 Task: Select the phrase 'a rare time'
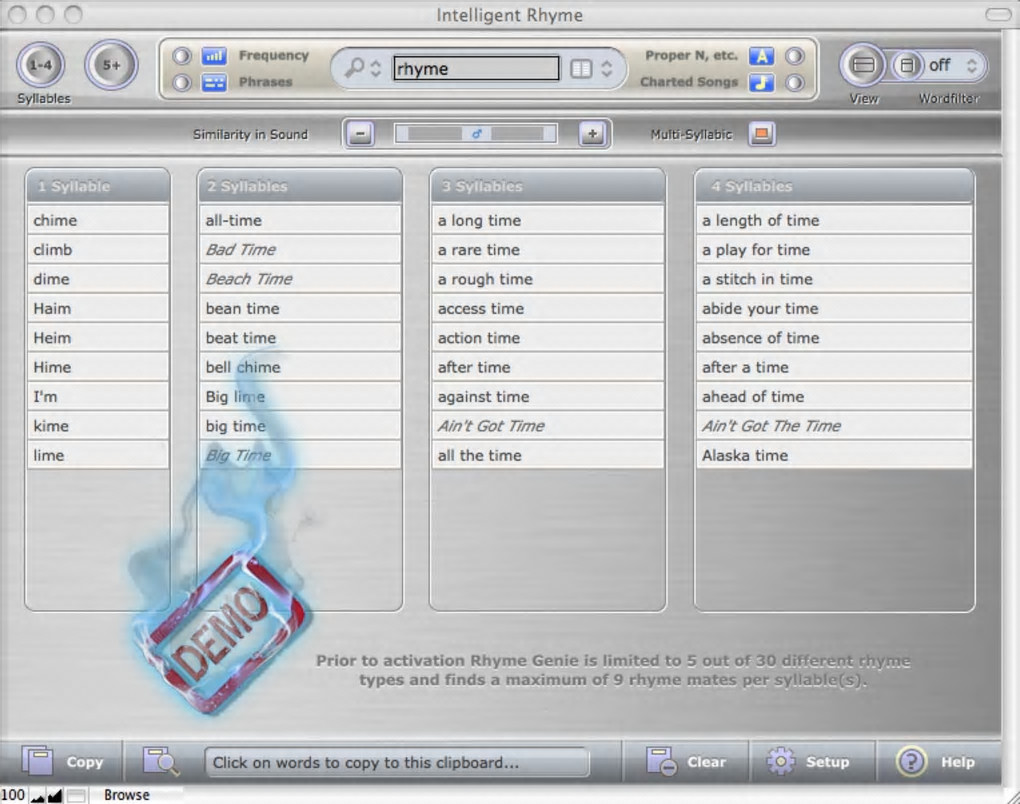[x=548, y=249]
